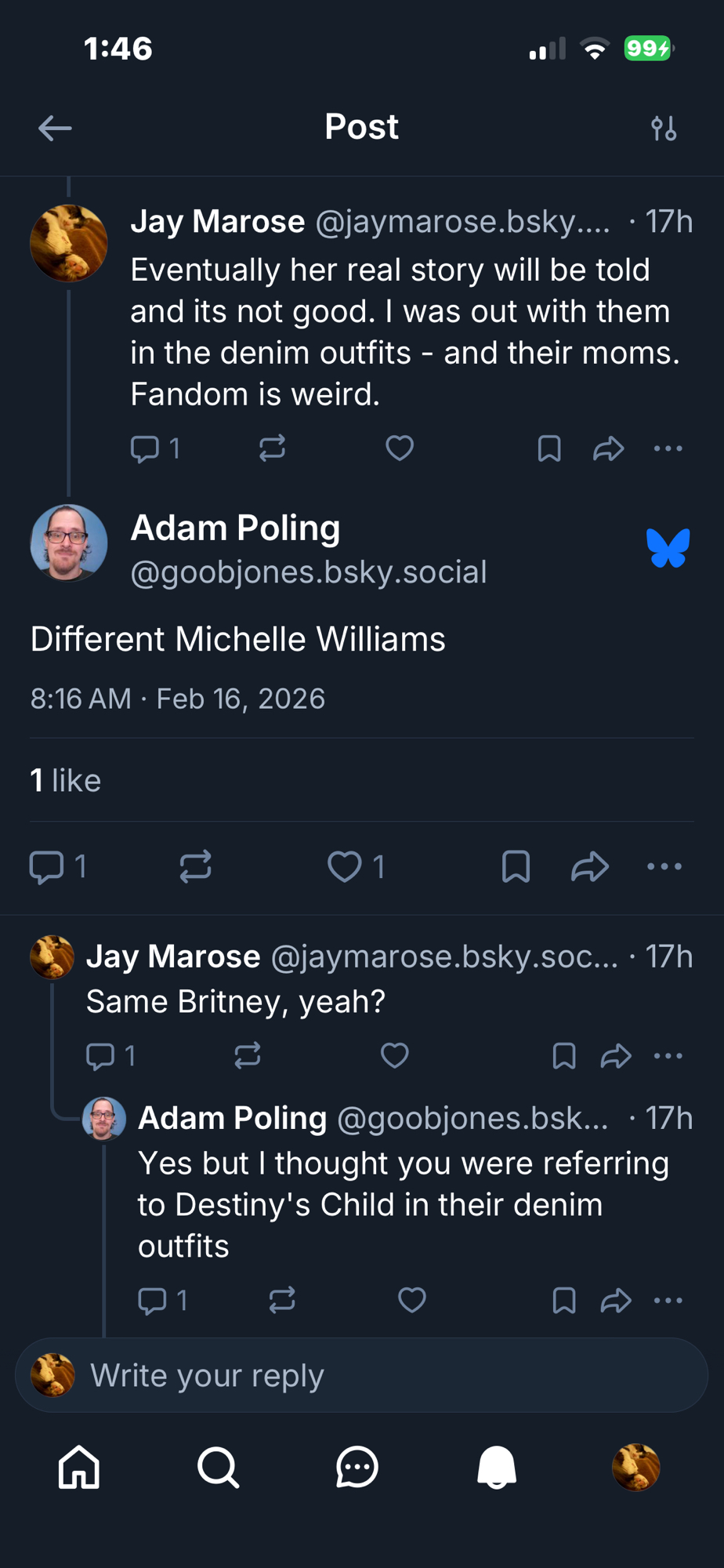Tap the "Write your reply" field

click(362, 1375)
